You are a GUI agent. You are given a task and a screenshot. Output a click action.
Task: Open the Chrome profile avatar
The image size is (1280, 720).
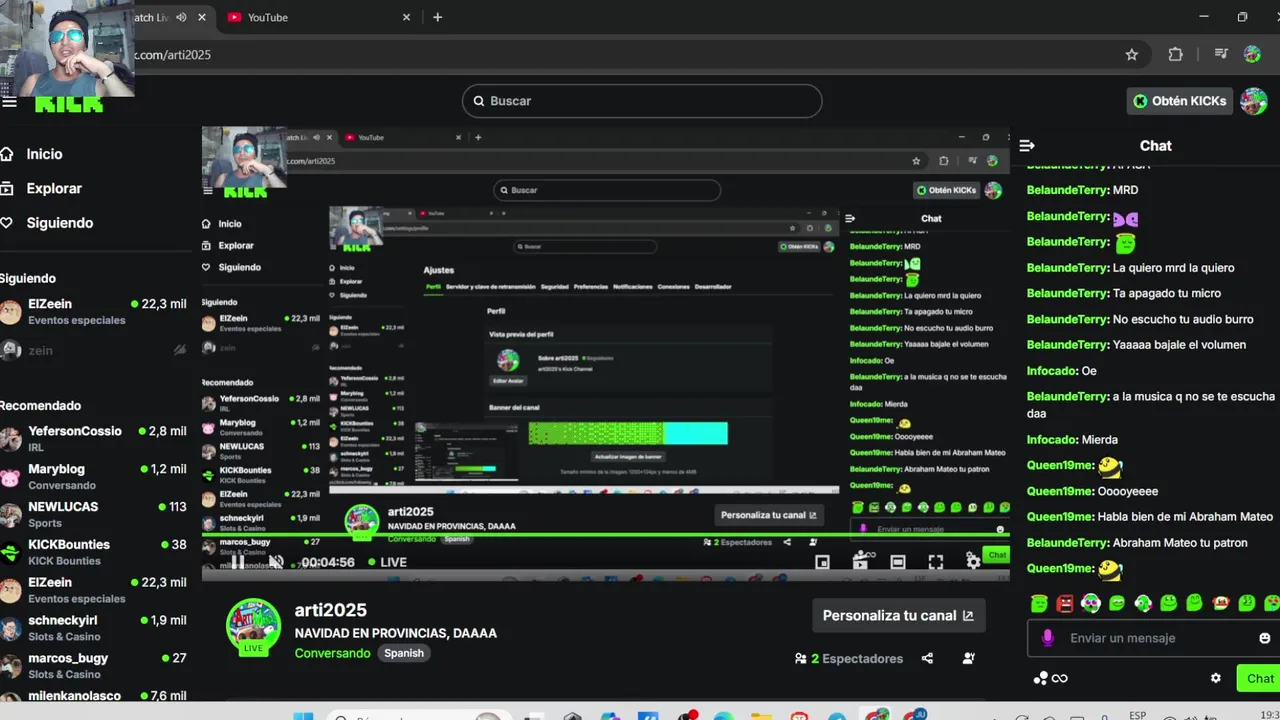point(1252,55)
